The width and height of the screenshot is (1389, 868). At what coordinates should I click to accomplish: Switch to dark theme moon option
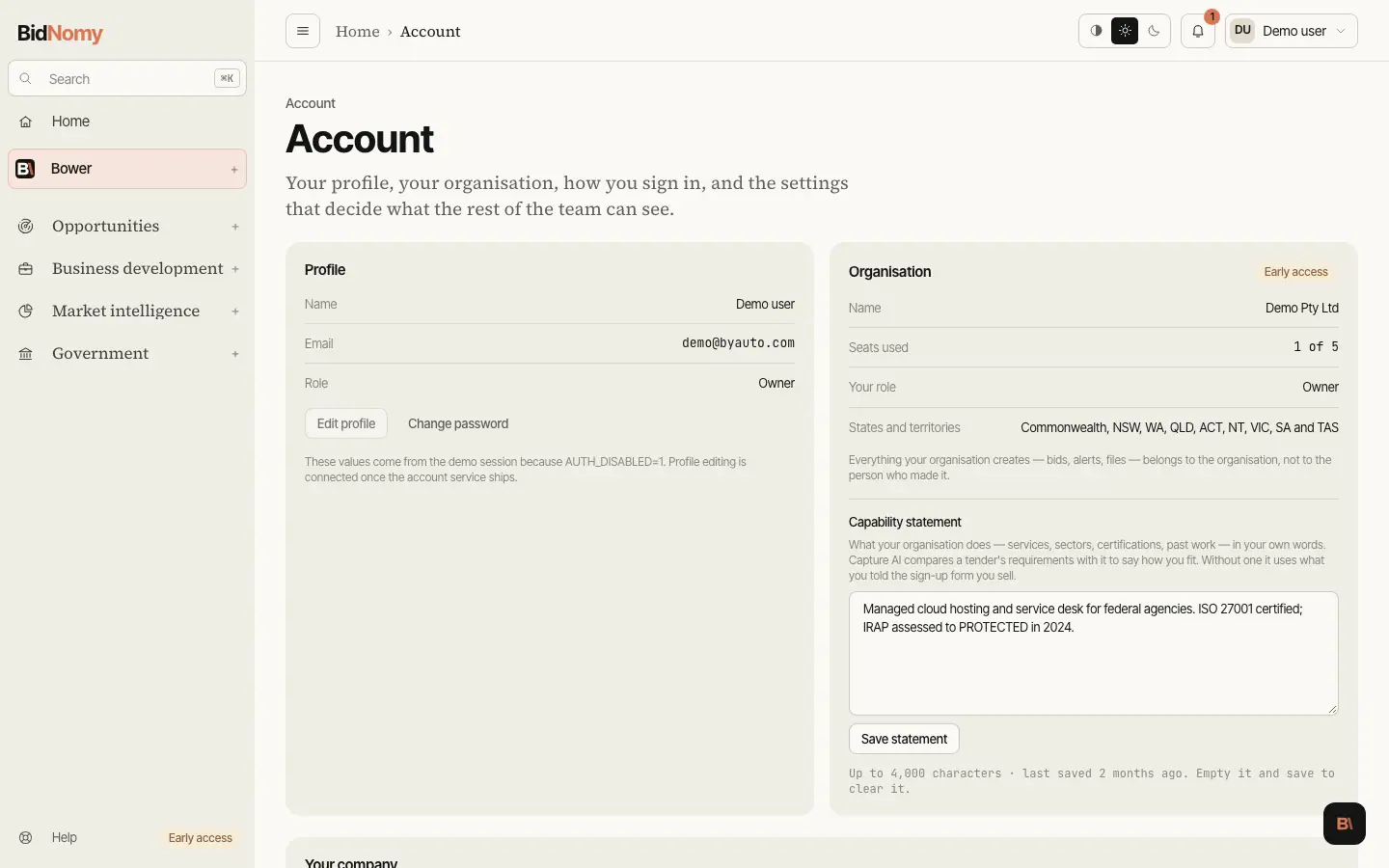click(x=1154, y=31)
